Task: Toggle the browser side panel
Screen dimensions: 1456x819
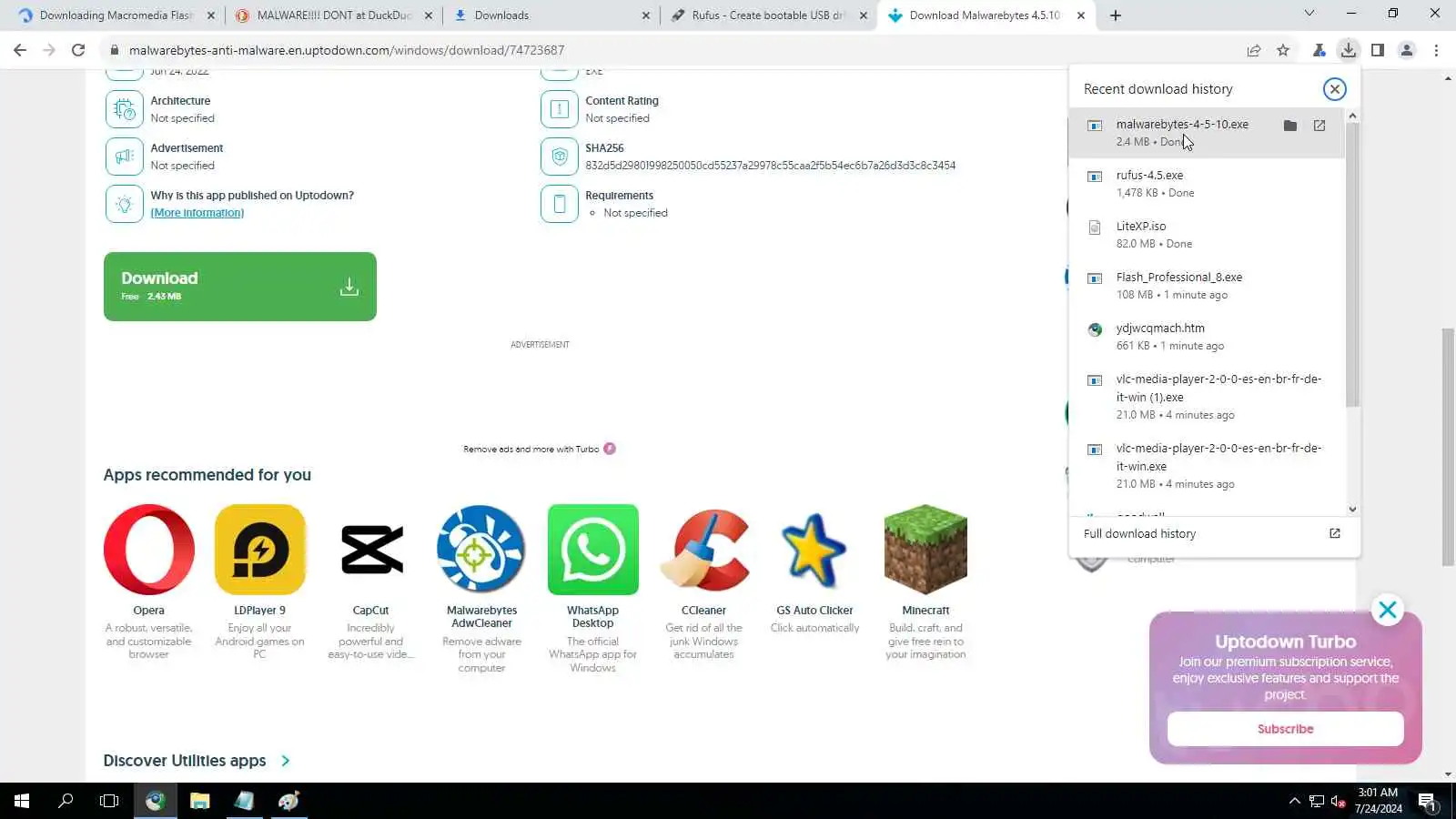Action: (x=1378, y=50)
